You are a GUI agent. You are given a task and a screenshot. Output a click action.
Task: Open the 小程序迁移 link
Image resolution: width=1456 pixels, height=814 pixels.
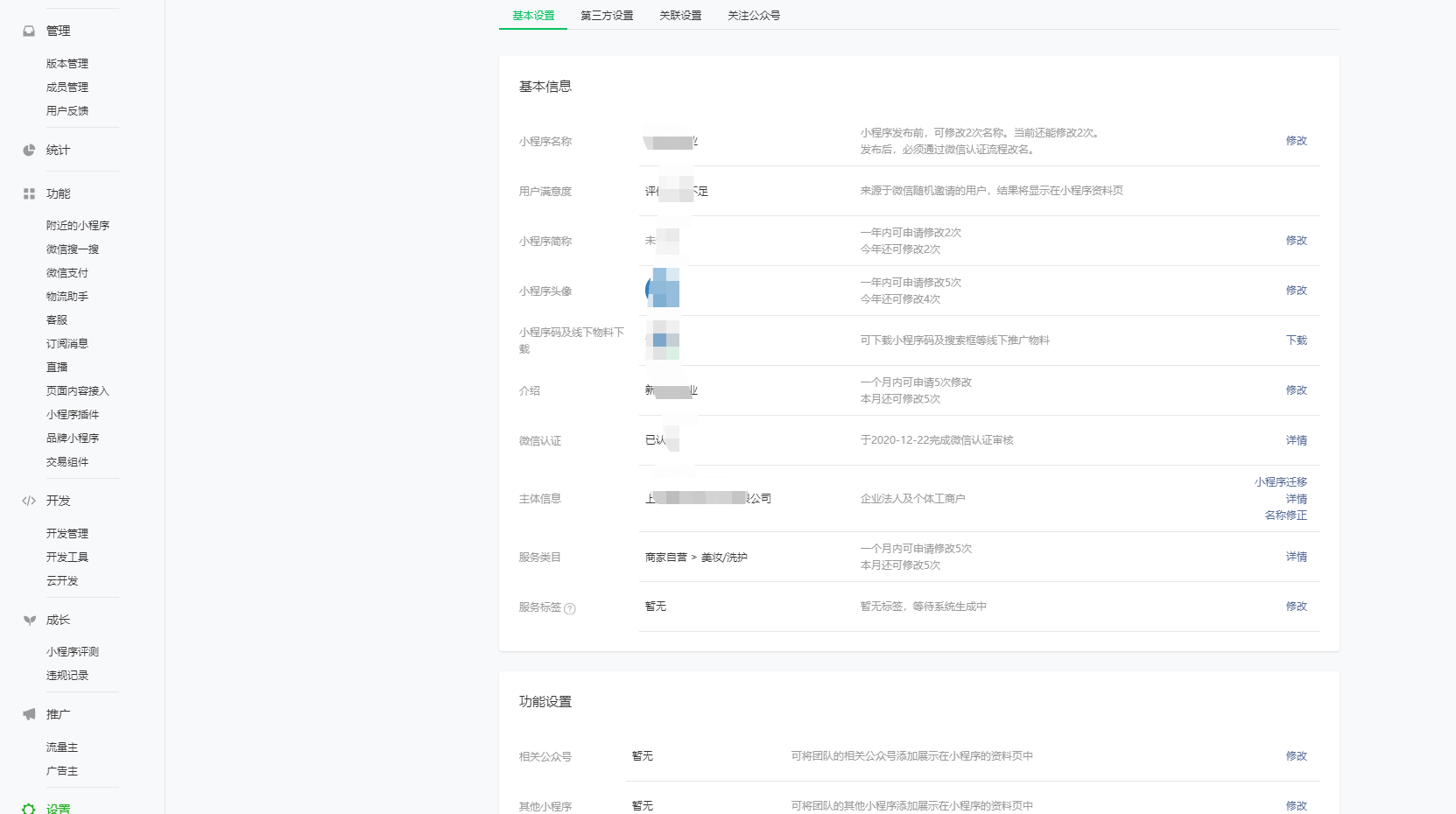click(x=1280, y=482)
